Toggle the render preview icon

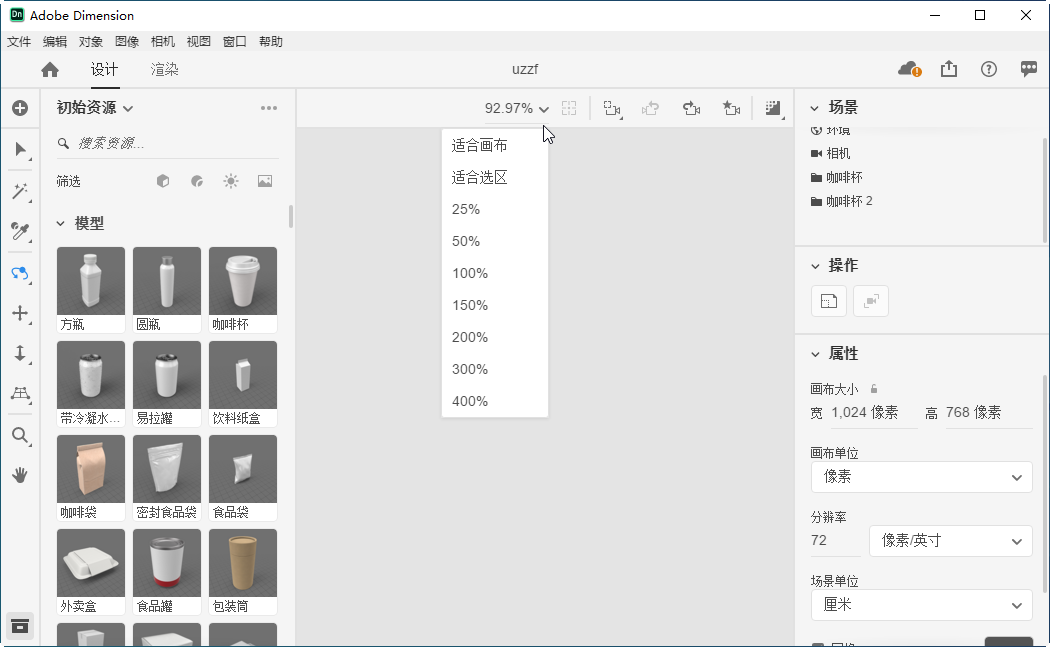[772, 108]
